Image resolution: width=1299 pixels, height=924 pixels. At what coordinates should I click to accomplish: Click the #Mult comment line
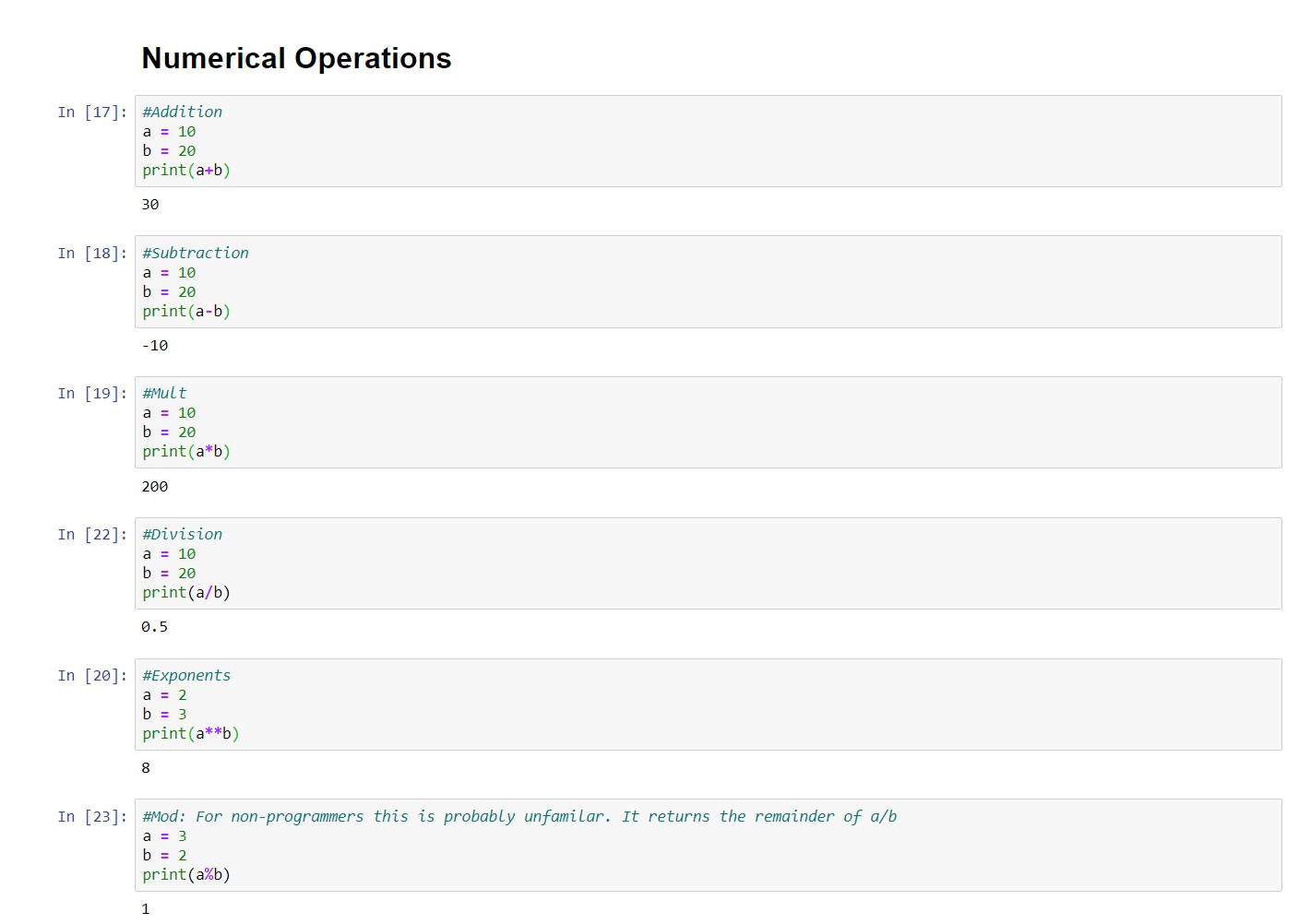tap(164, 393)
